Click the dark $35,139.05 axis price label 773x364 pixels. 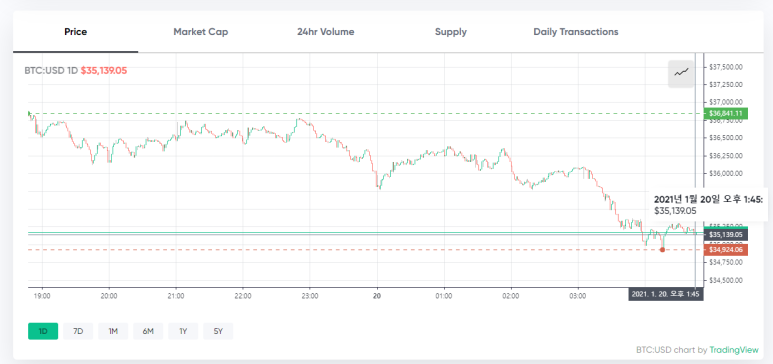pos(727,235)
